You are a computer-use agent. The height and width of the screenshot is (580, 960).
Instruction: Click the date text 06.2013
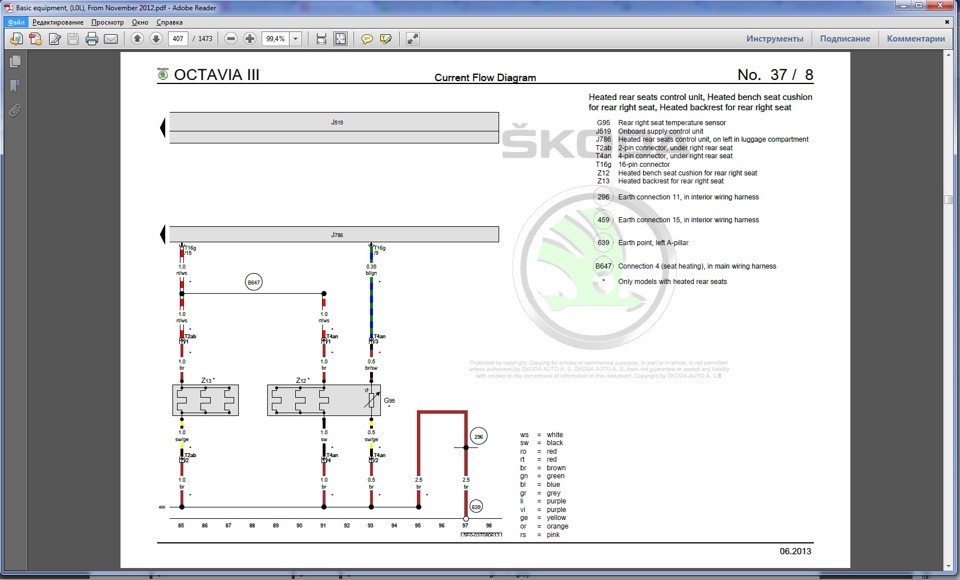click(795, 551)
